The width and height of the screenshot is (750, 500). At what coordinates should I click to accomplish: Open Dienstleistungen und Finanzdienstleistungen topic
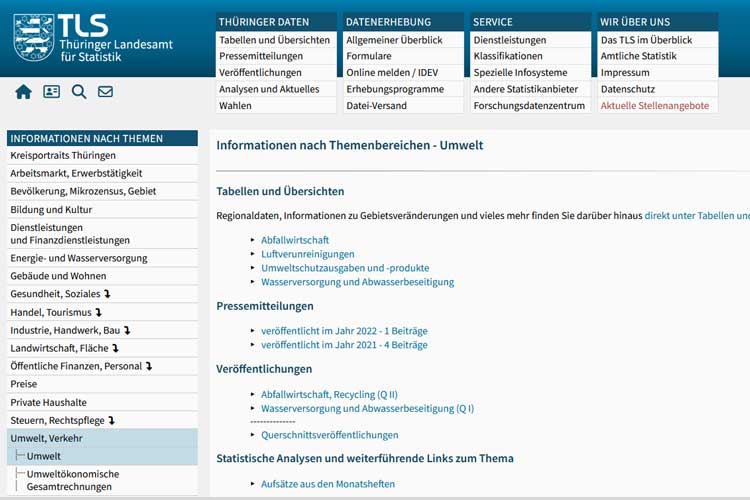[x=102, y=233]
